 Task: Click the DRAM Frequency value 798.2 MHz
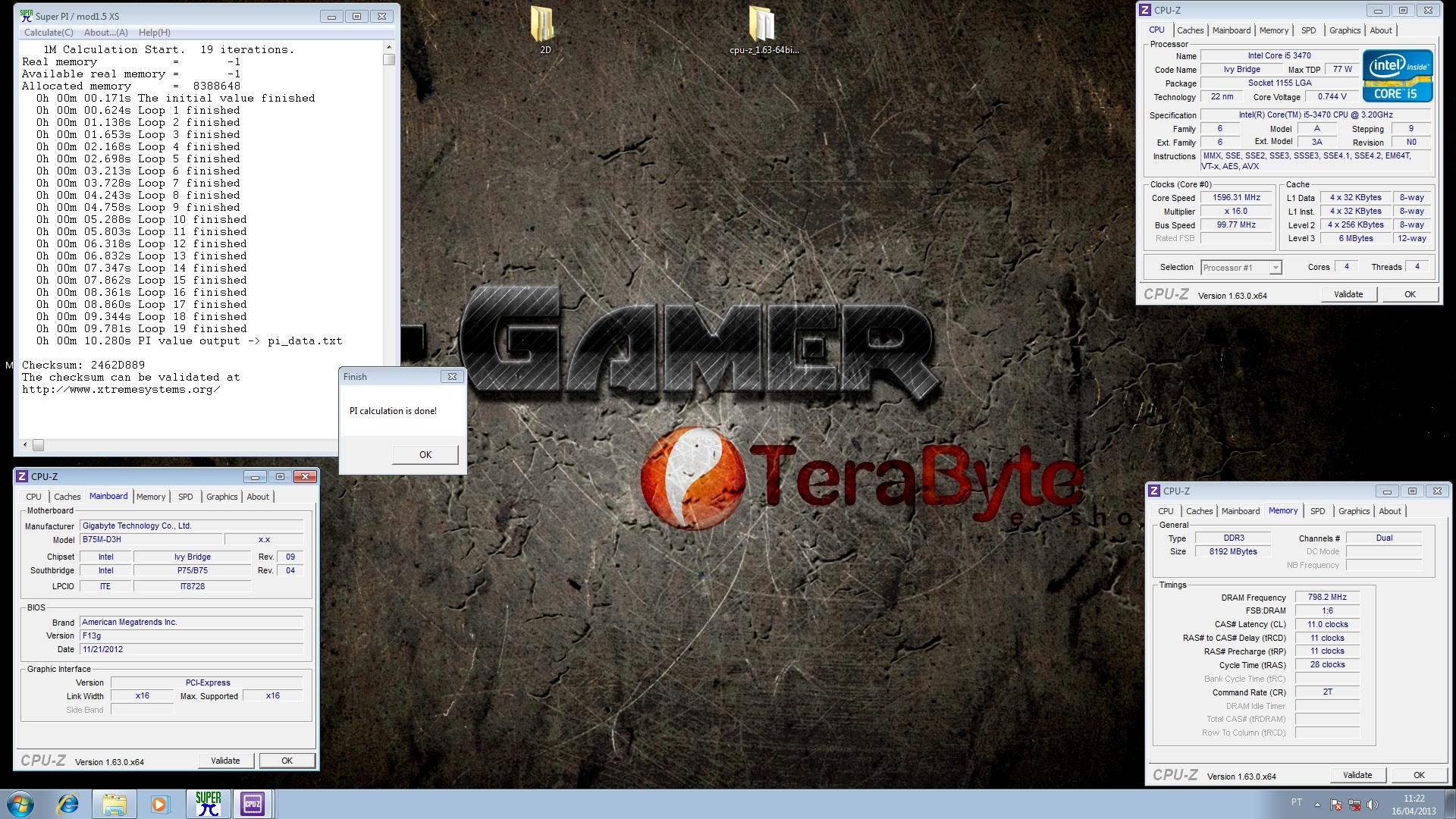[1326, 597]
